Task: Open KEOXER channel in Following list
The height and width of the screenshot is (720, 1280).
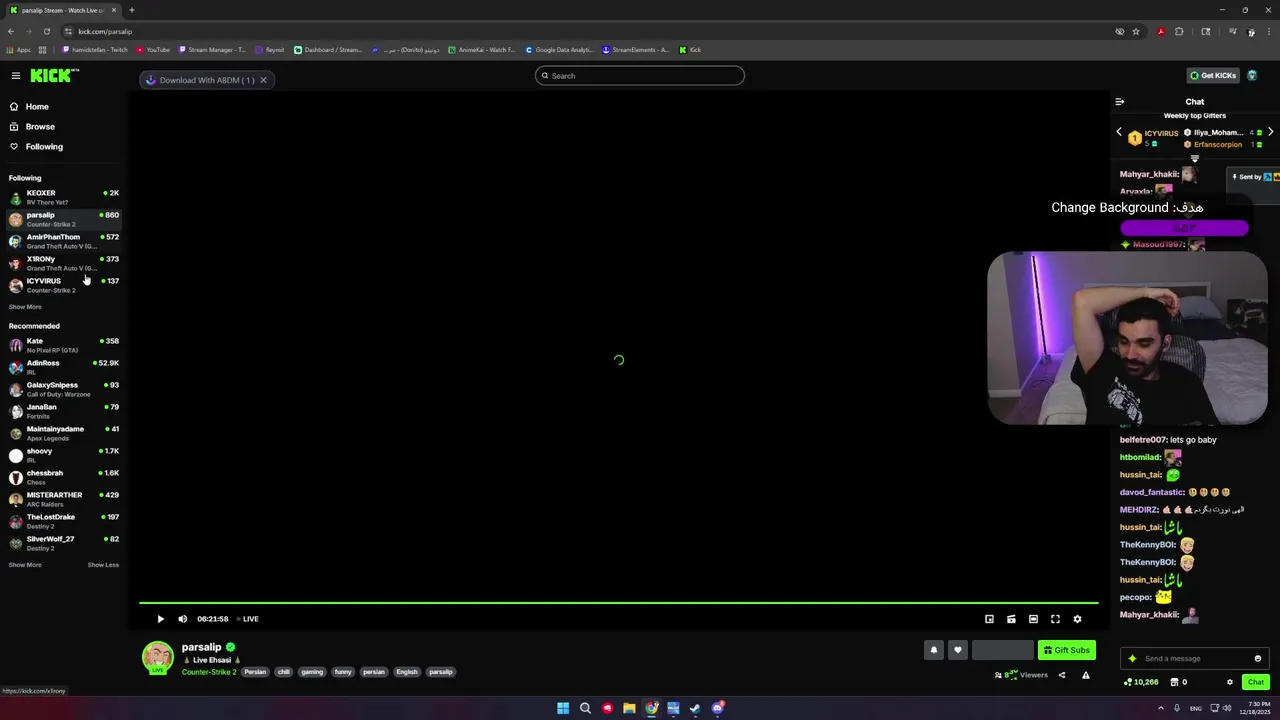Action: click(63, 197)
